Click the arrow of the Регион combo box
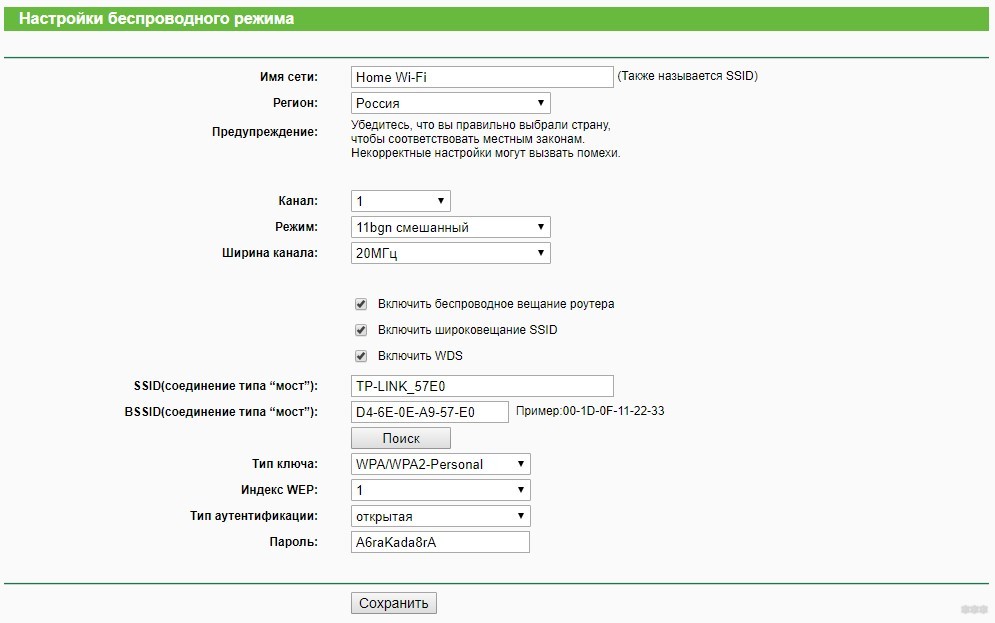 [541, 103]
